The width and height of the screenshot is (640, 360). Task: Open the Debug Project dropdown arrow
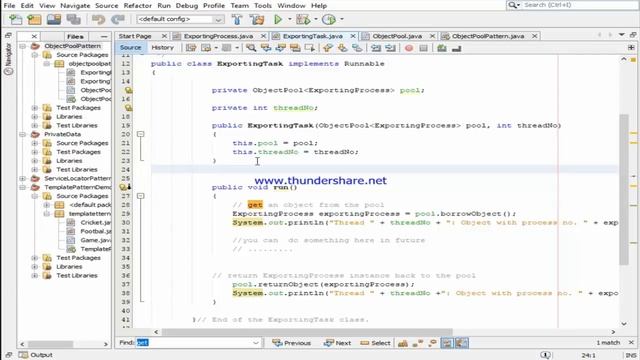pos(316,19)
